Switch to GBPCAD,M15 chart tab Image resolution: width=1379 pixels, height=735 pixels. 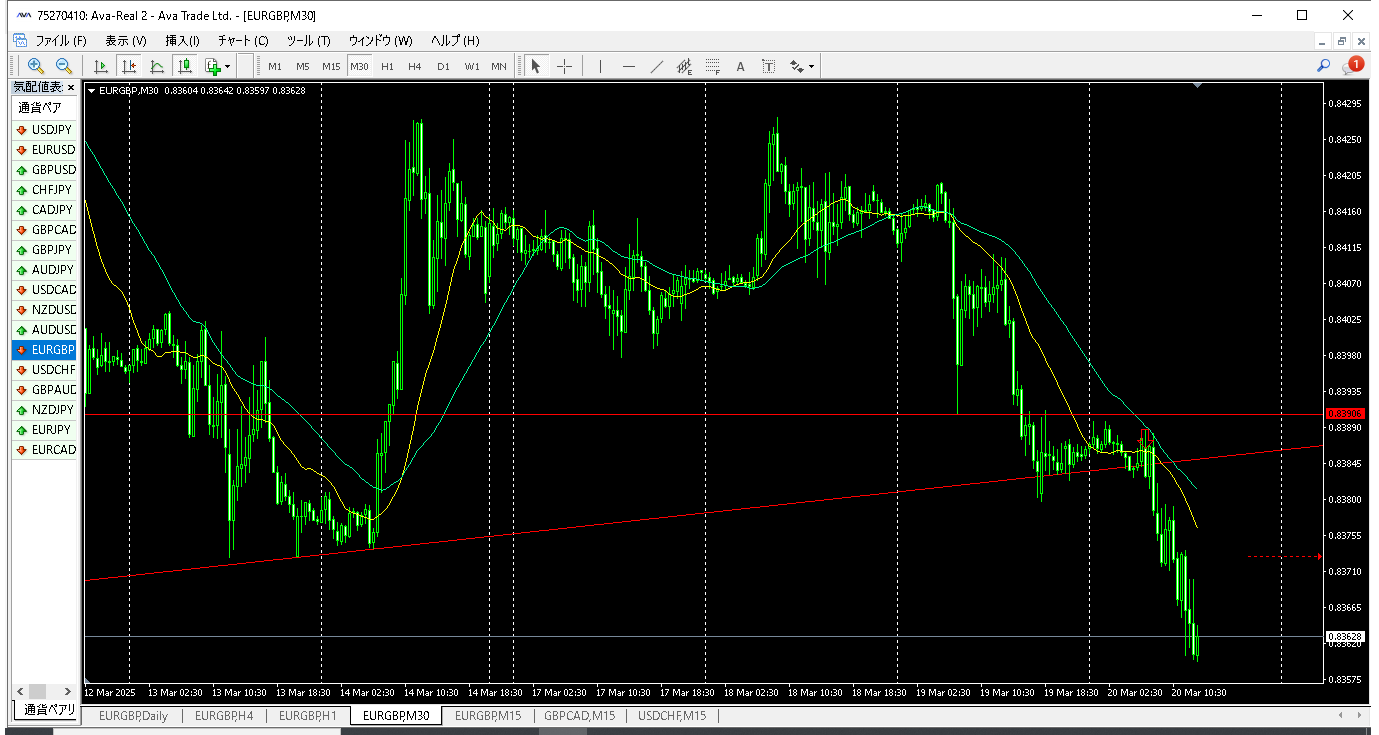tap(580, 716)
